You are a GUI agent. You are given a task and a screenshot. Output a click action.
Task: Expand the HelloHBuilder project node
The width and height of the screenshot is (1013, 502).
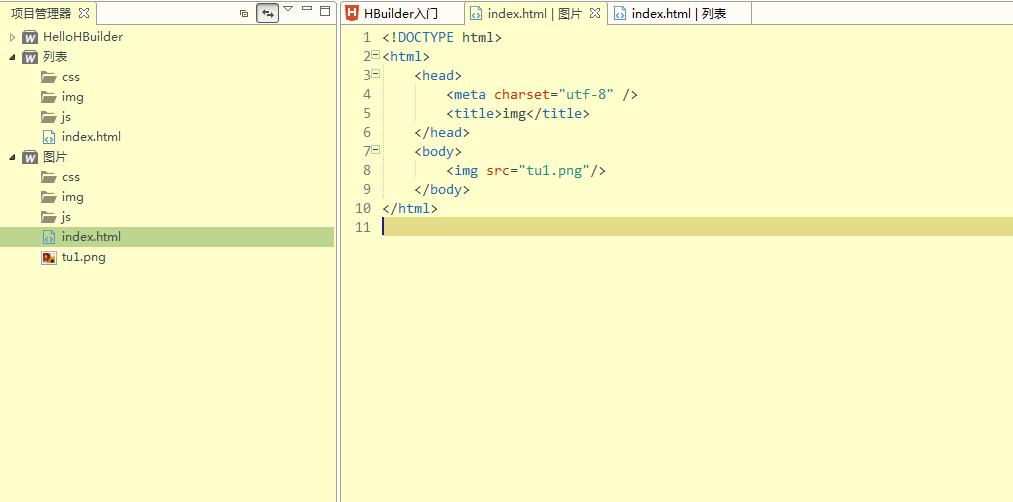pyautogui.click(x=12, y=37)
